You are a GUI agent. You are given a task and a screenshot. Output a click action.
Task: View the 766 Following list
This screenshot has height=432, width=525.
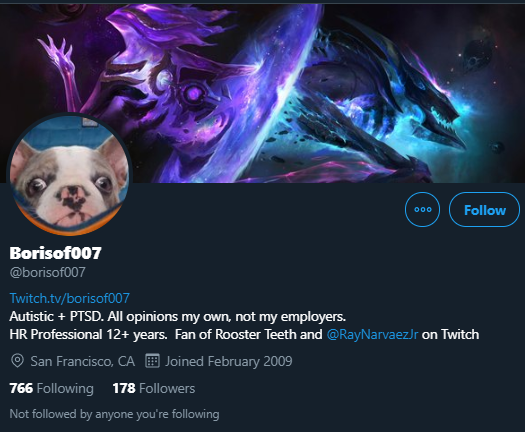[x=52, y=388]
